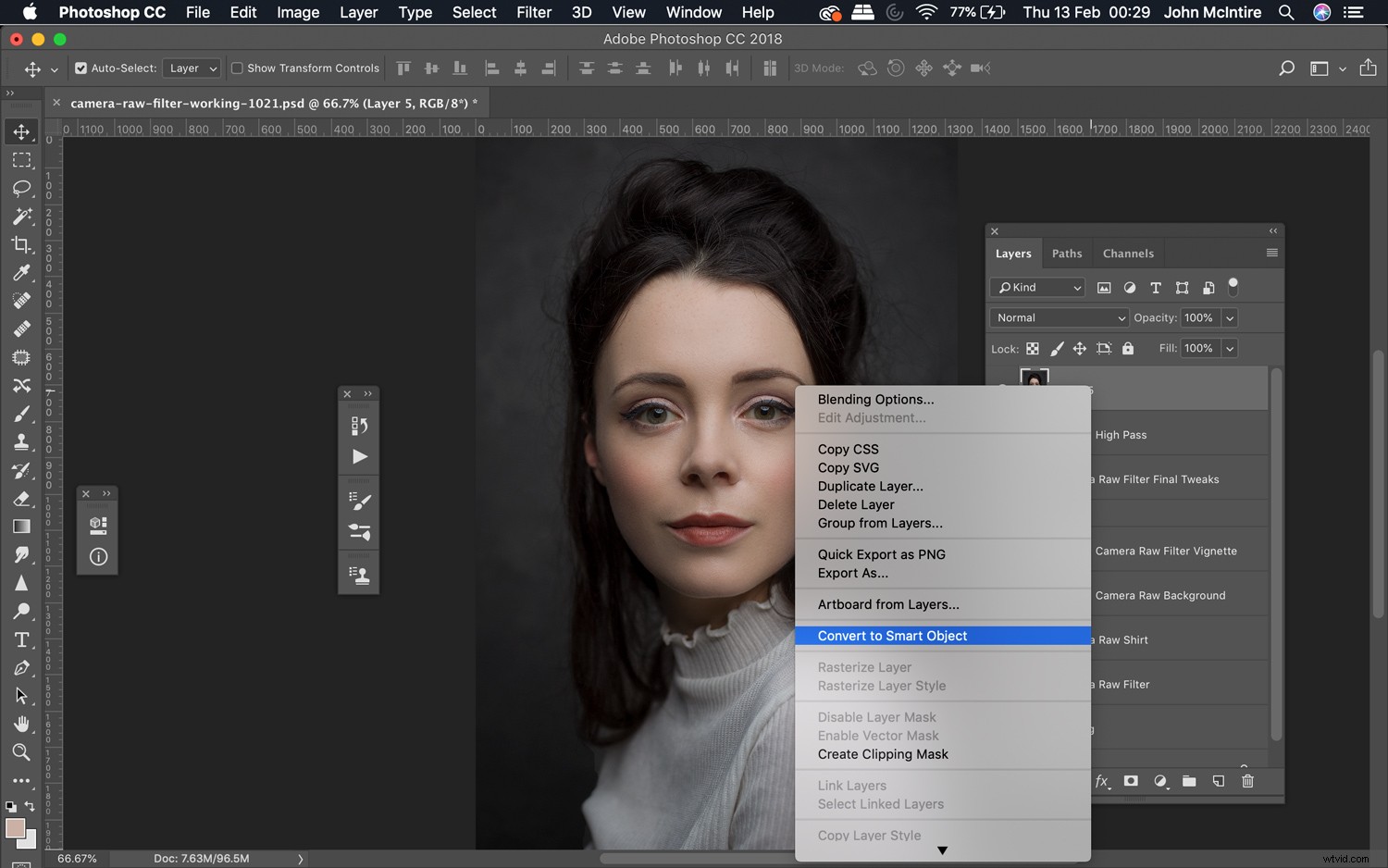The image size is (1388, 868).
Task: Open the Kind filter dropdown
Action: click(1036, 287)
